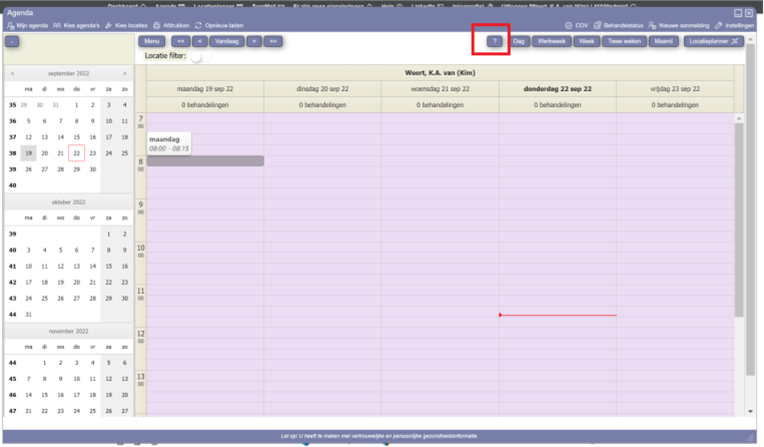Click the 'vrijdag 23 sep 22' column header
The width and height of the screenshot is (764, 447).
[675, 89]
